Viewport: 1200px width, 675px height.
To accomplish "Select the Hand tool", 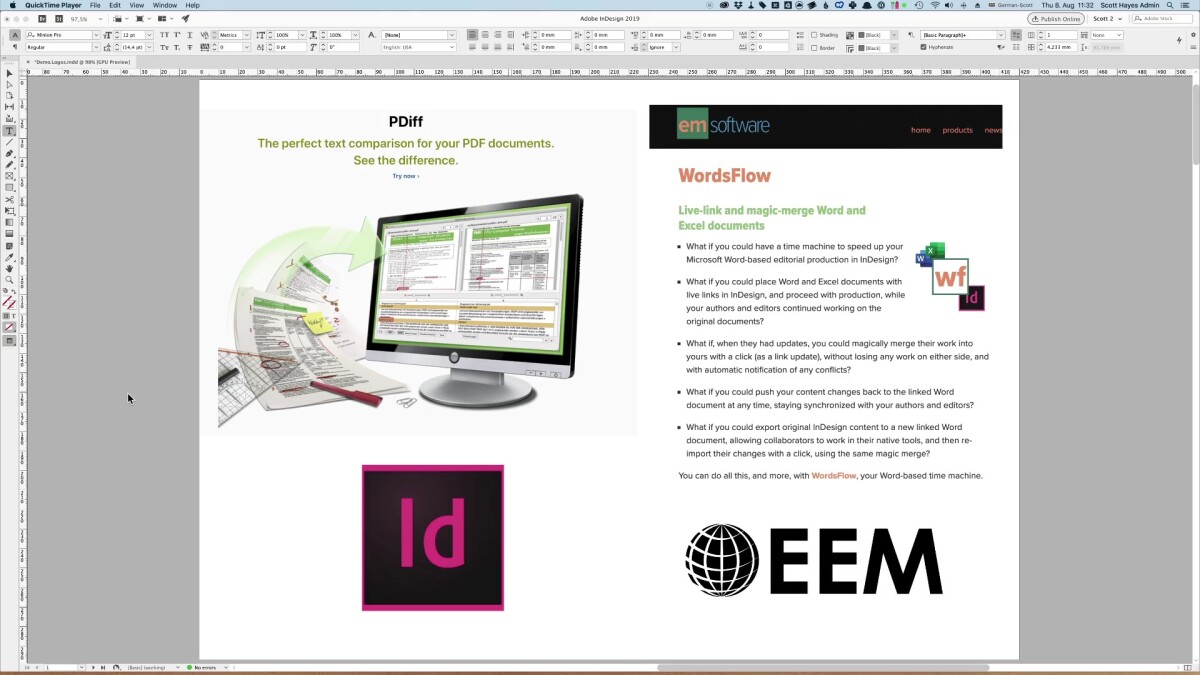I will [10, 268].
